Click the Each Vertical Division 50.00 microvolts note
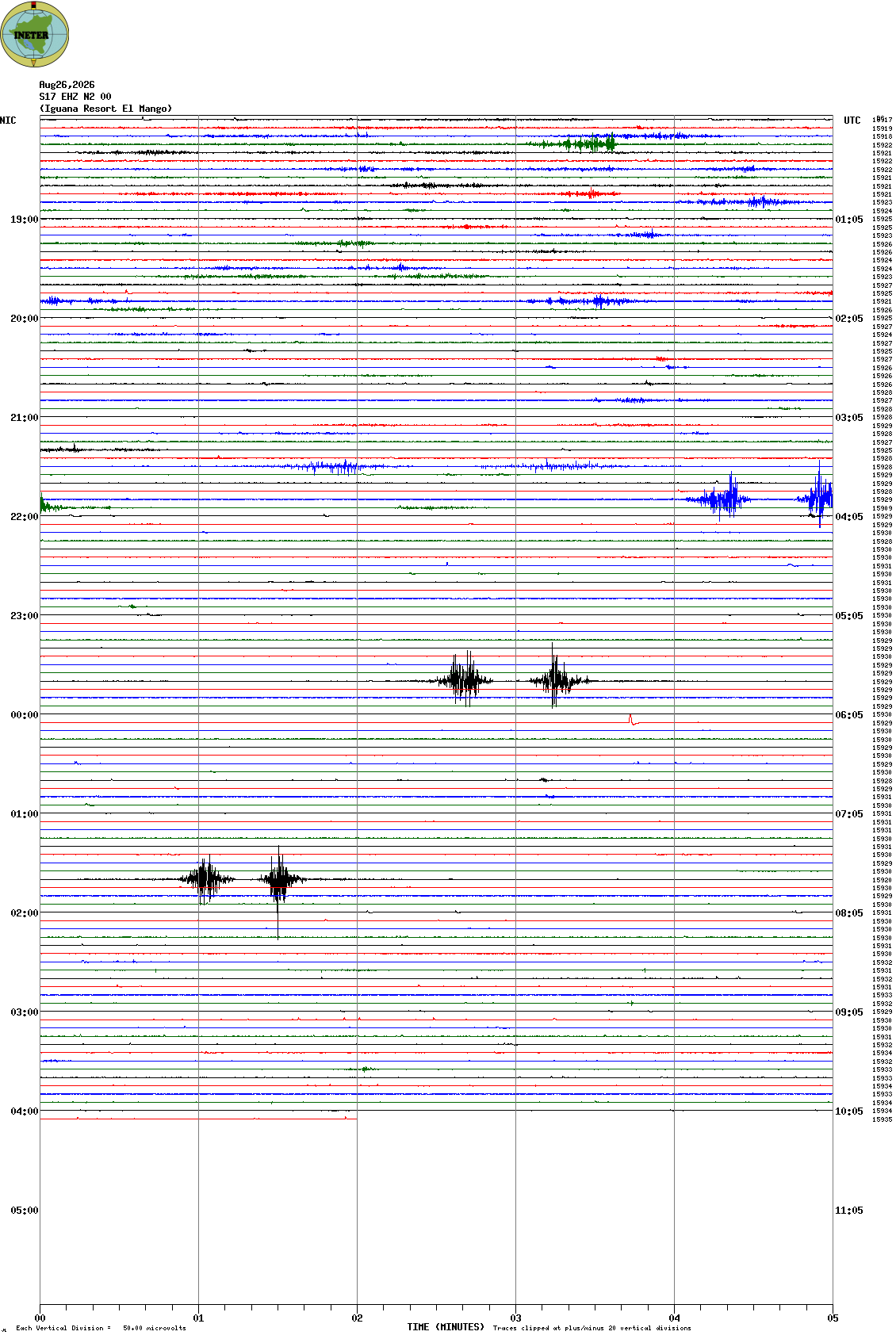The height and width of the screenshot is (1339, 896). tap(101, 1328)
